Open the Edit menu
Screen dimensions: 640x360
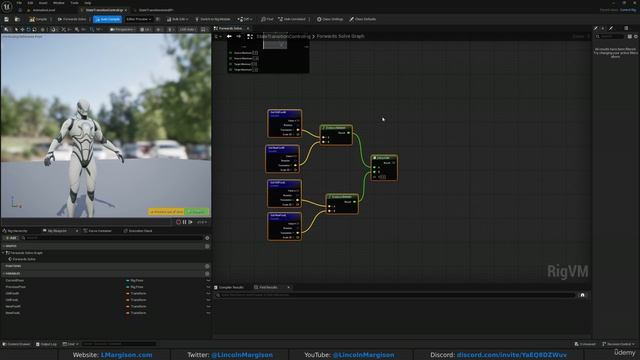(30, 3)
